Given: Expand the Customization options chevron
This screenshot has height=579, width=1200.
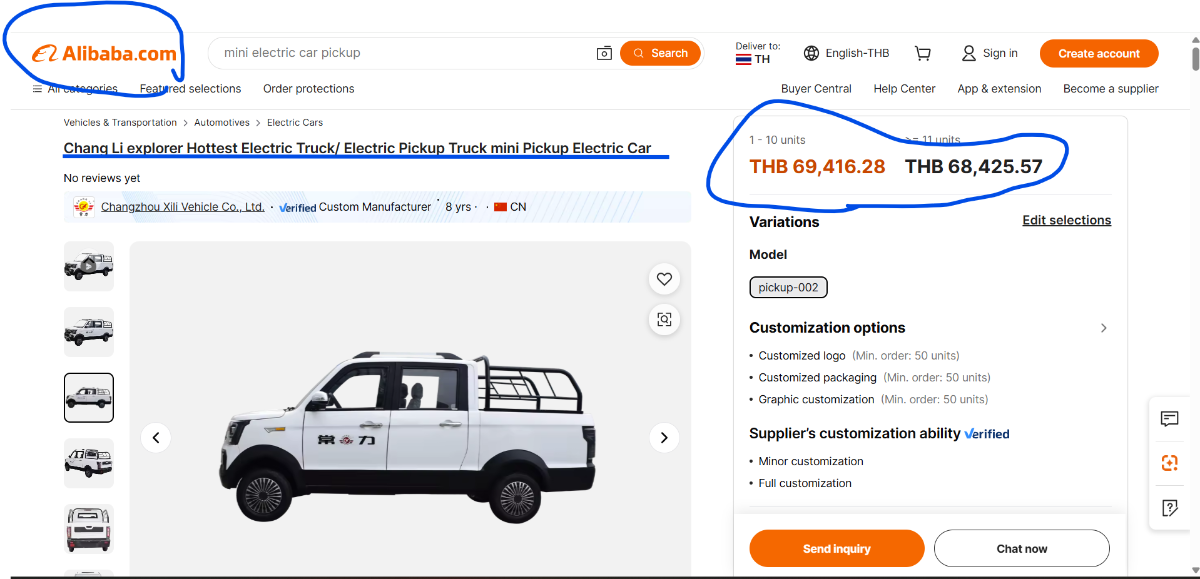Looking at the screenshot, I should click(x=1104, y=328).
